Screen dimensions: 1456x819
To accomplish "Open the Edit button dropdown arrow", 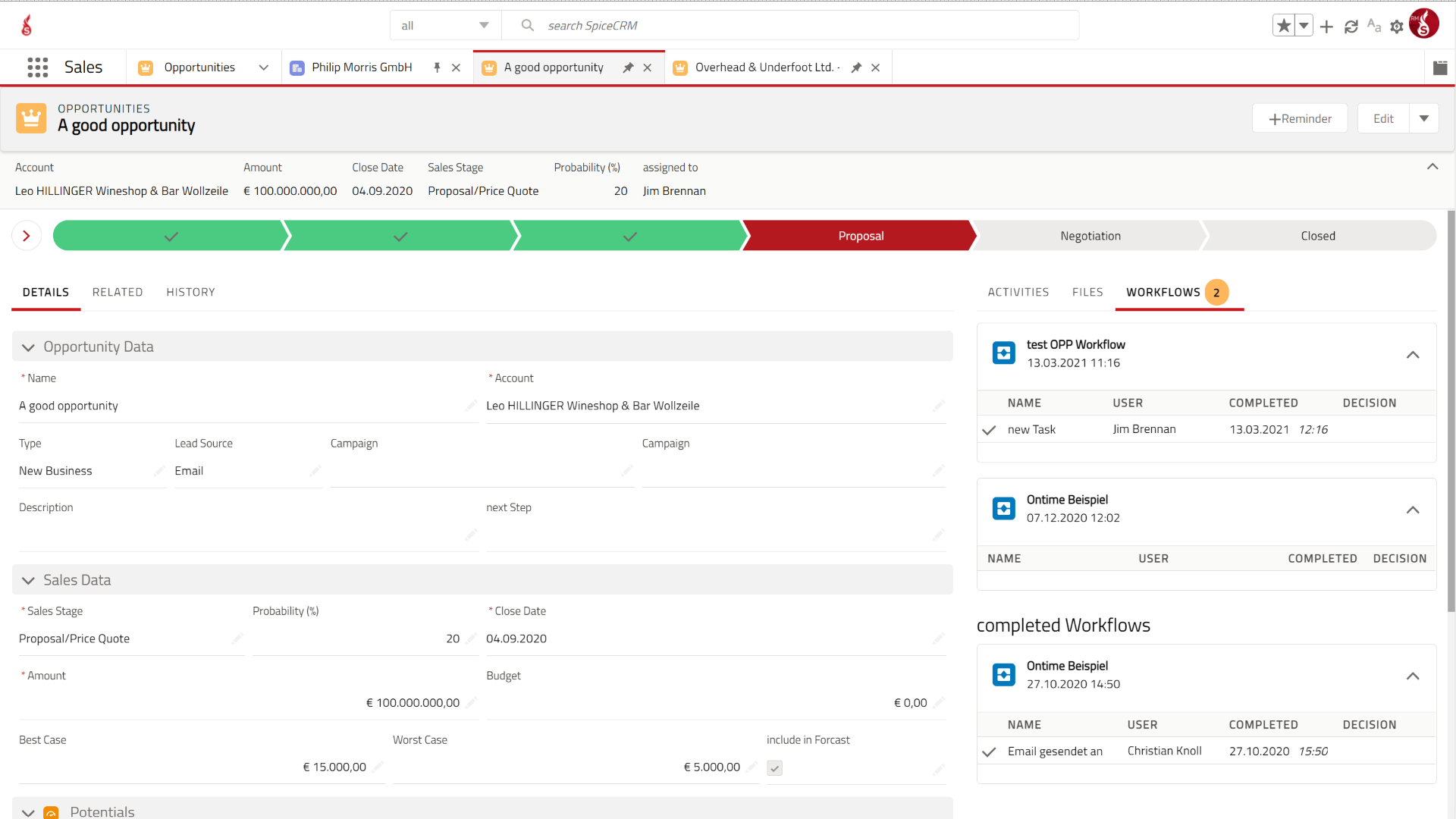I will pos(1424,118).
